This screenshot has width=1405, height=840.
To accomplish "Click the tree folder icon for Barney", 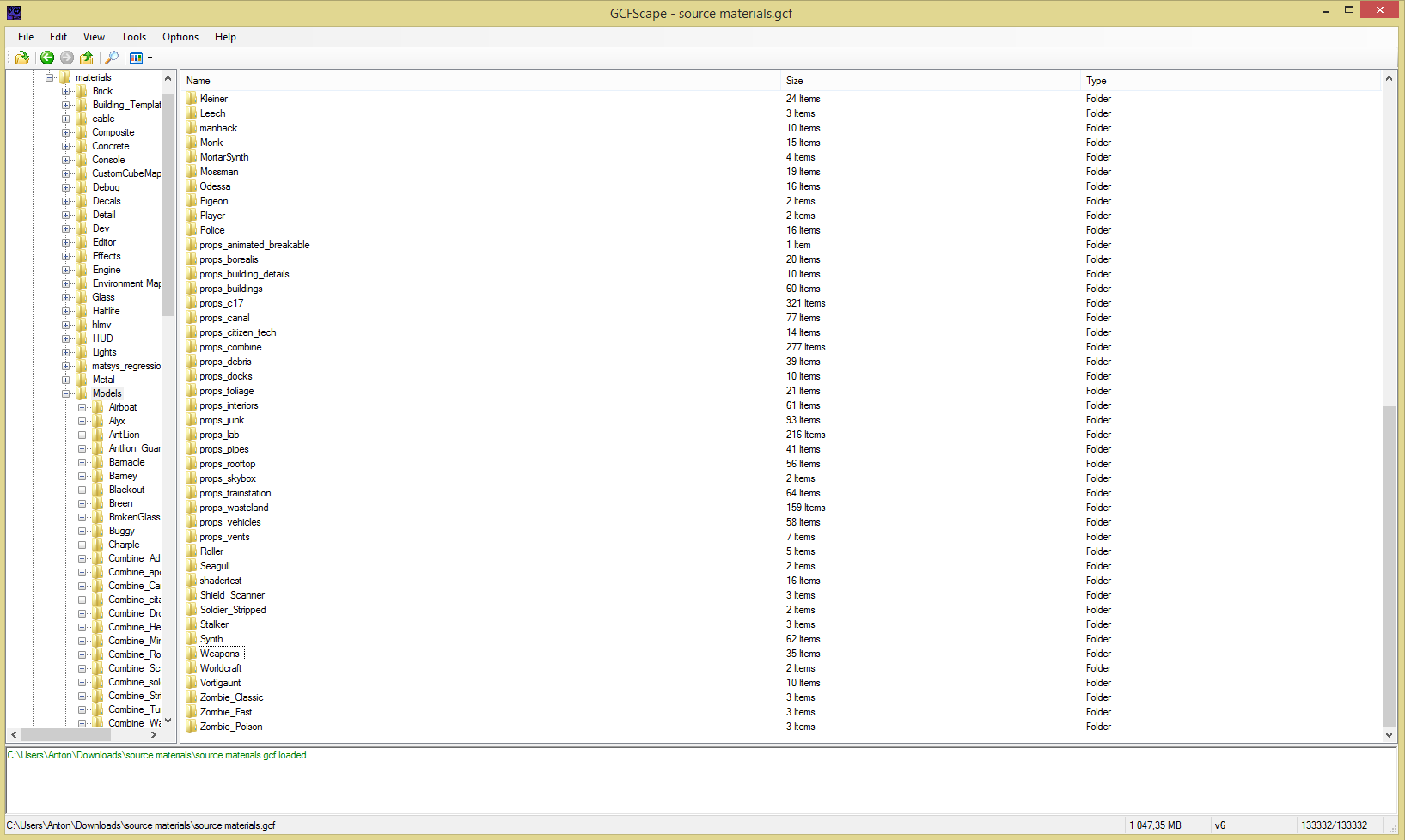I will [x=98, y=476].
